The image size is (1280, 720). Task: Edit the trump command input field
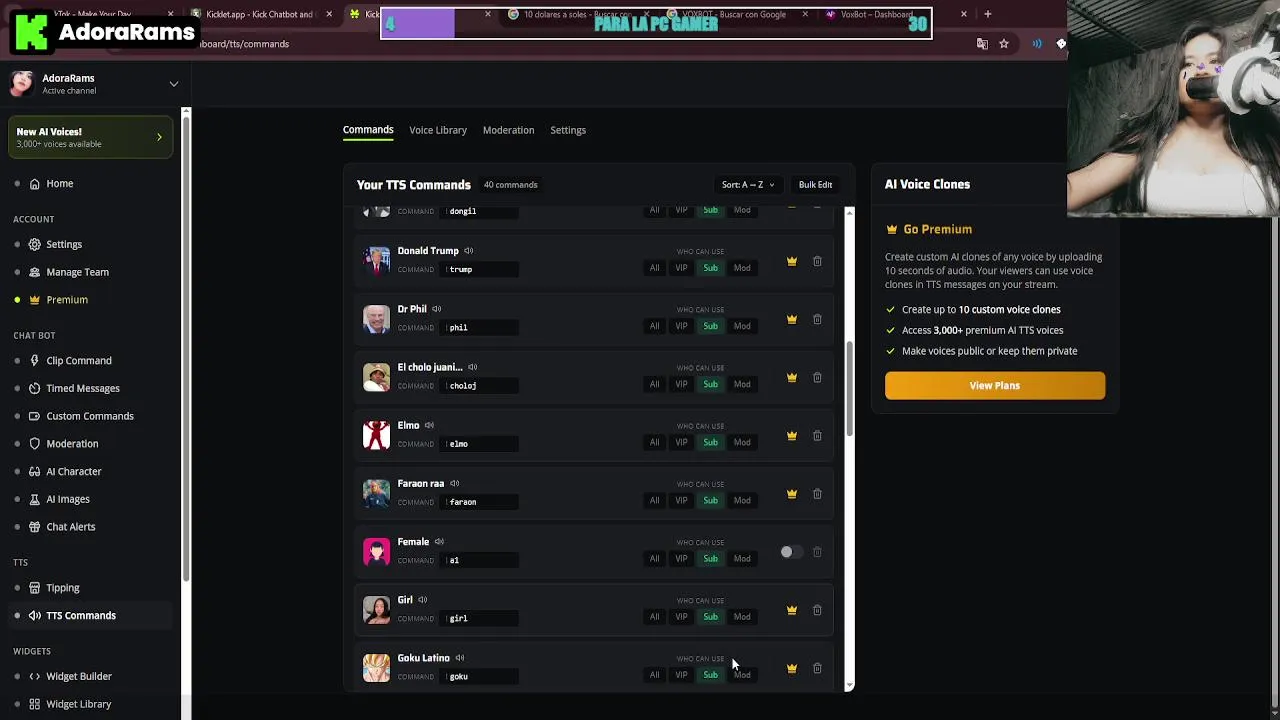482,269
